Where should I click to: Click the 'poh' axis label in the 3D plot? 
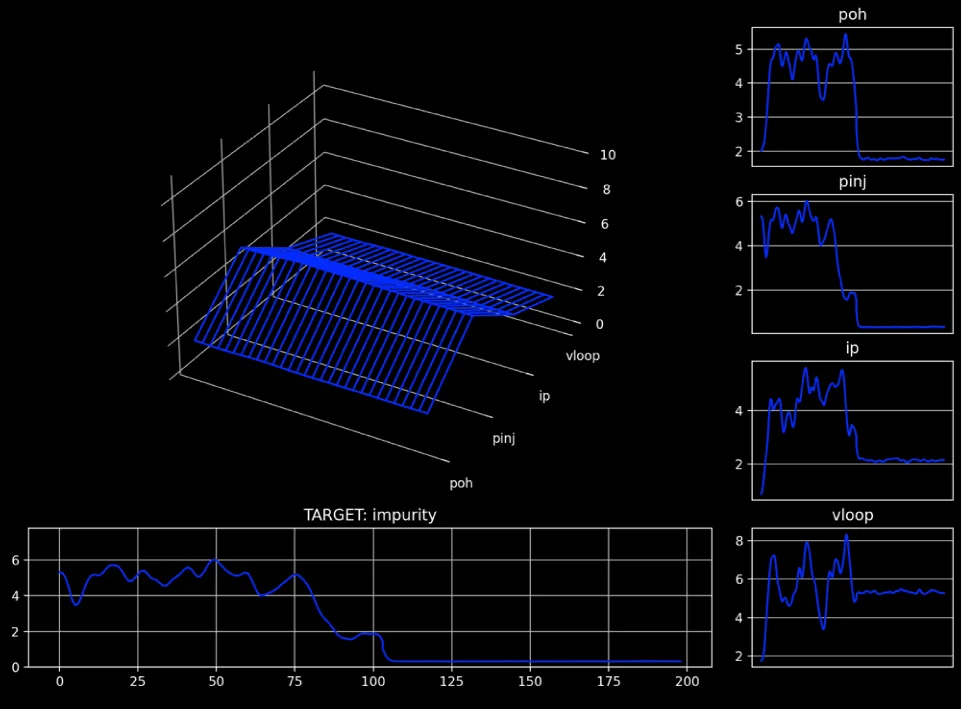point(461,483)
